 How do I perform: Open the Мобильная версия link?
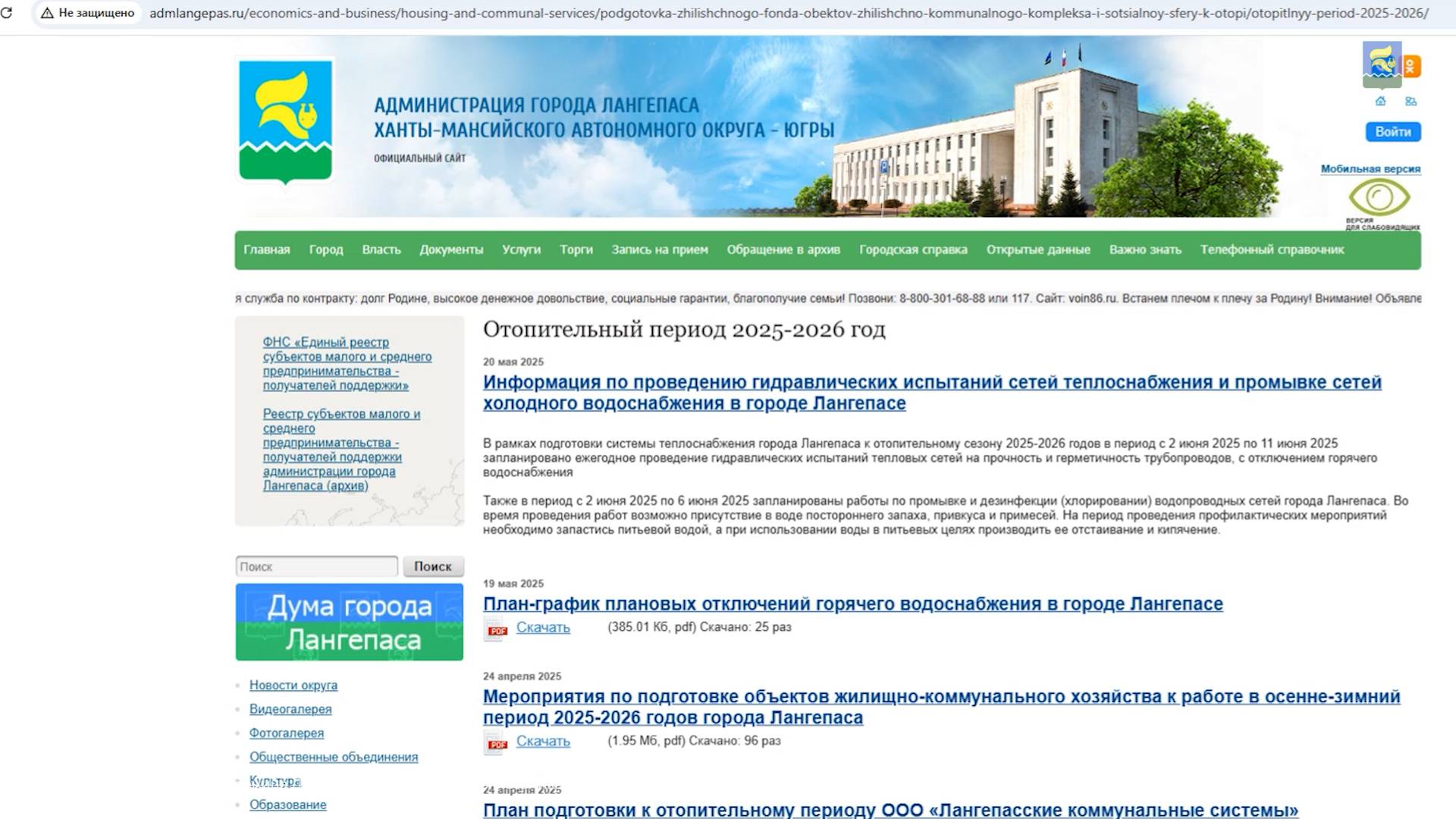point(1370,169)
